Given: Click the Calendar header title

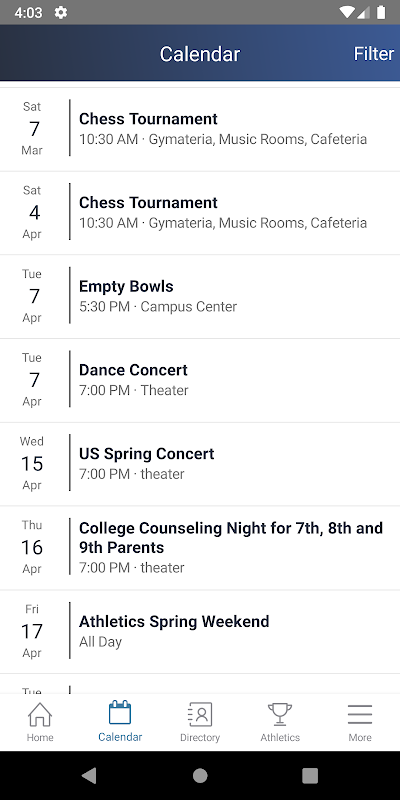Looking at the screenshot, I should pos(200,54).
